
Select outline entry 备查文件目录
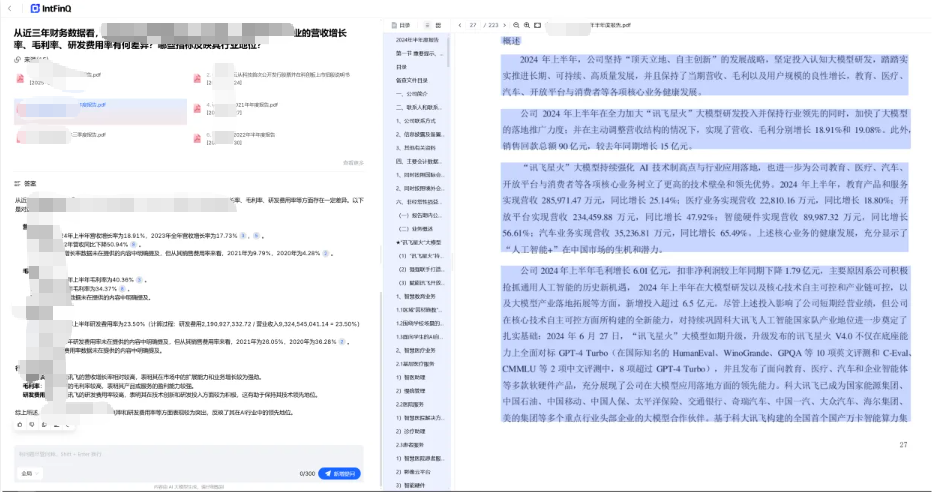click(x=412, y=80)
